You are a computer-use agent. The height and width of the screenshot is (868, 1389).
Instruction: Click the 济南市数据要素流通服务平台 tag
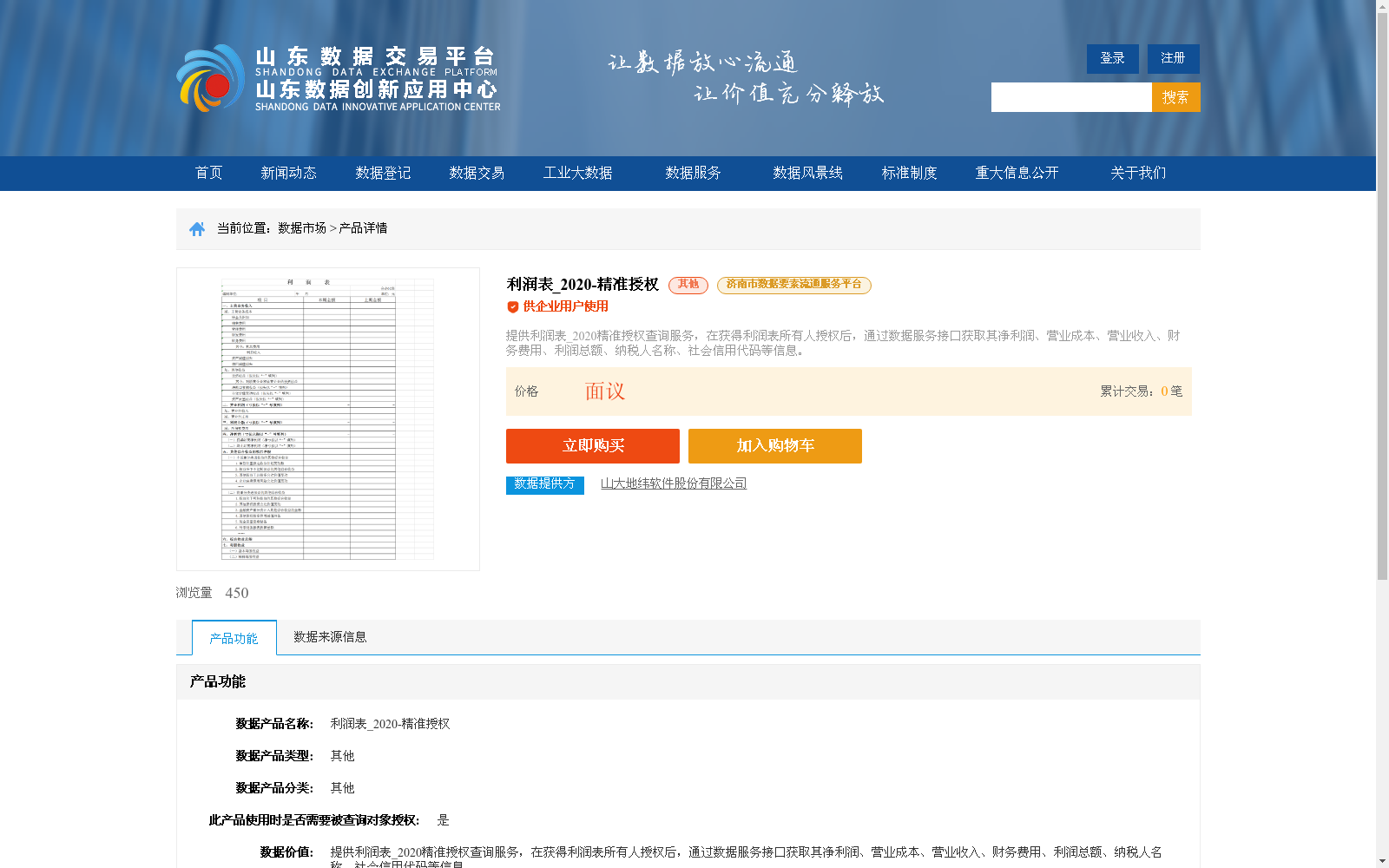794,285
